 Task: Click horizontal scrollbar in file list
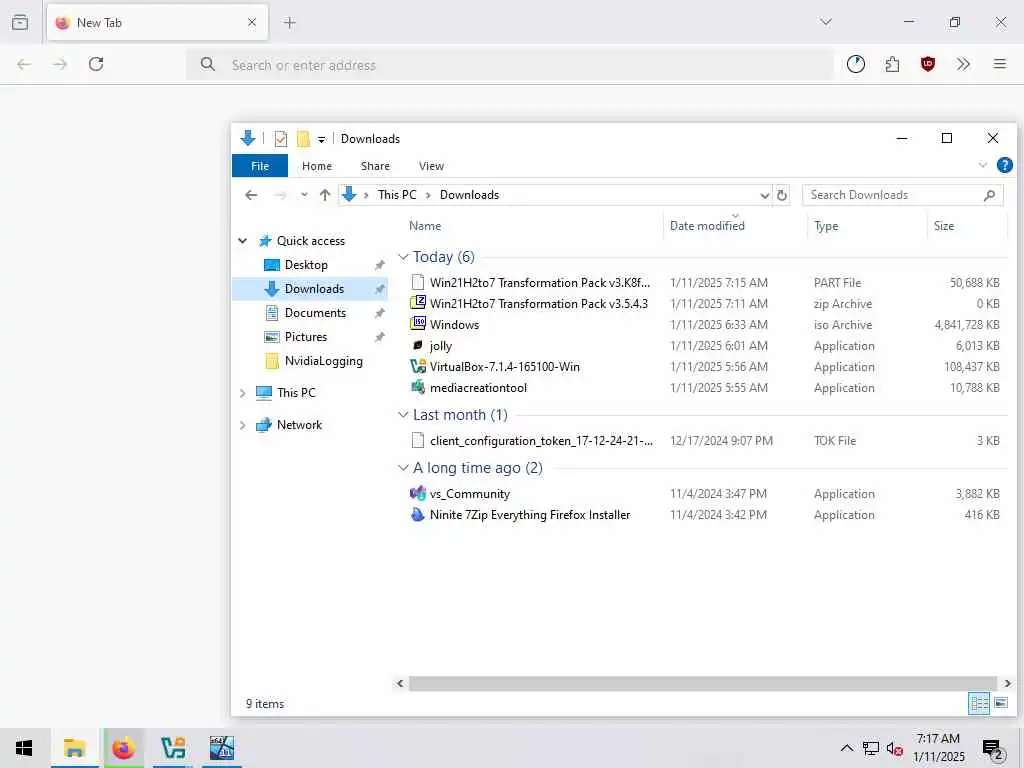[702, 683]
